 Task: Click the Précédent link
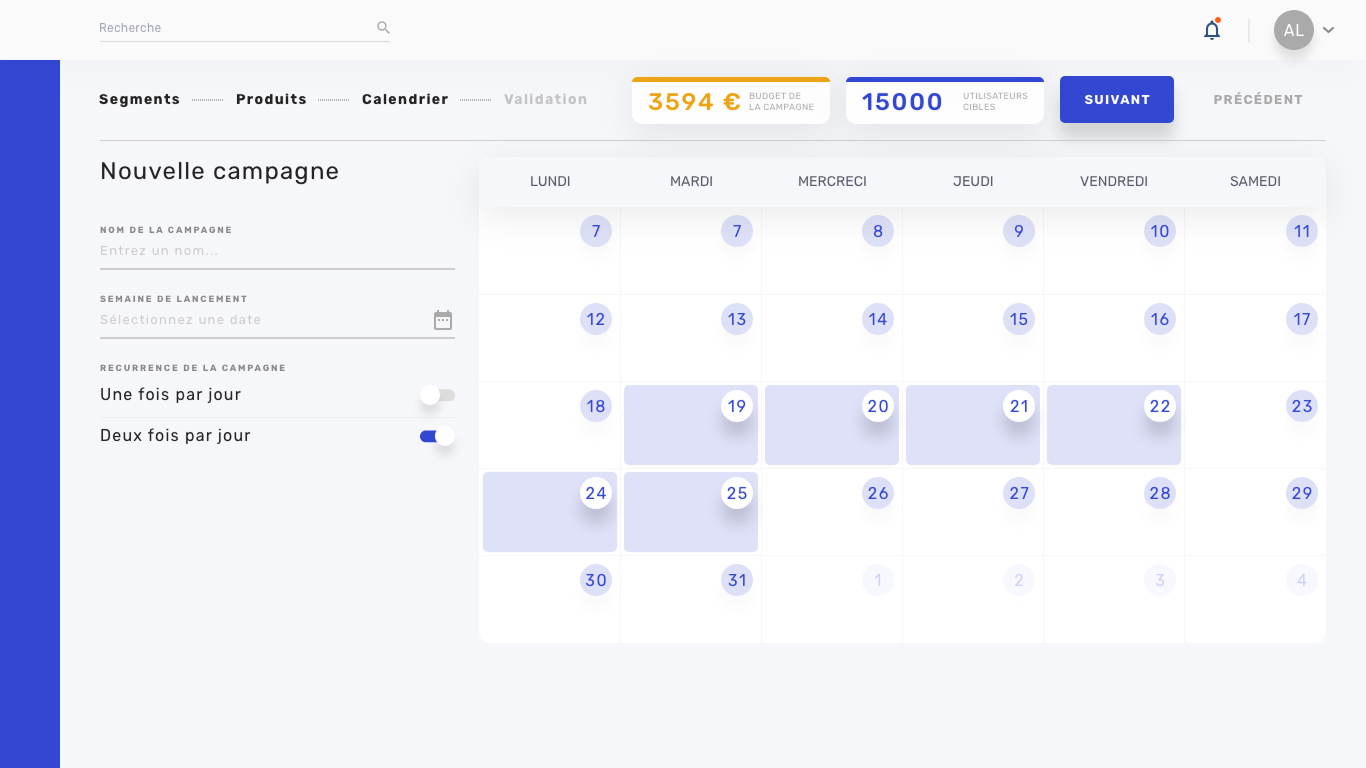click(x=1257, y=100)
